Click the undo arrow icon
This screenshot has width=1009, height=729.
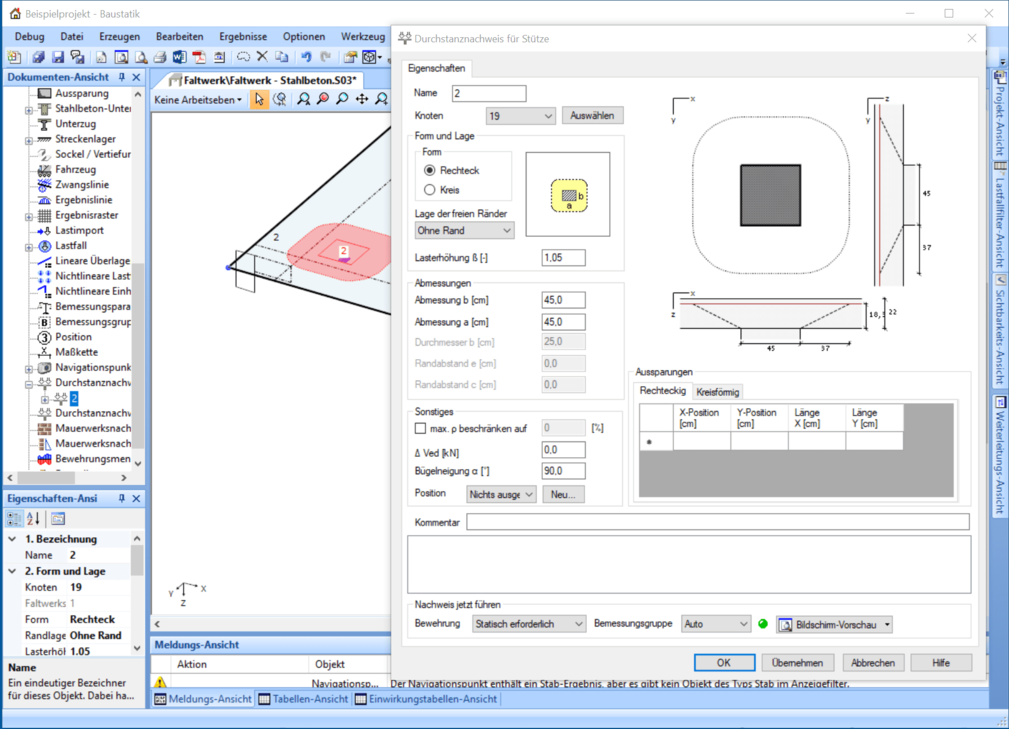[306, 58]
